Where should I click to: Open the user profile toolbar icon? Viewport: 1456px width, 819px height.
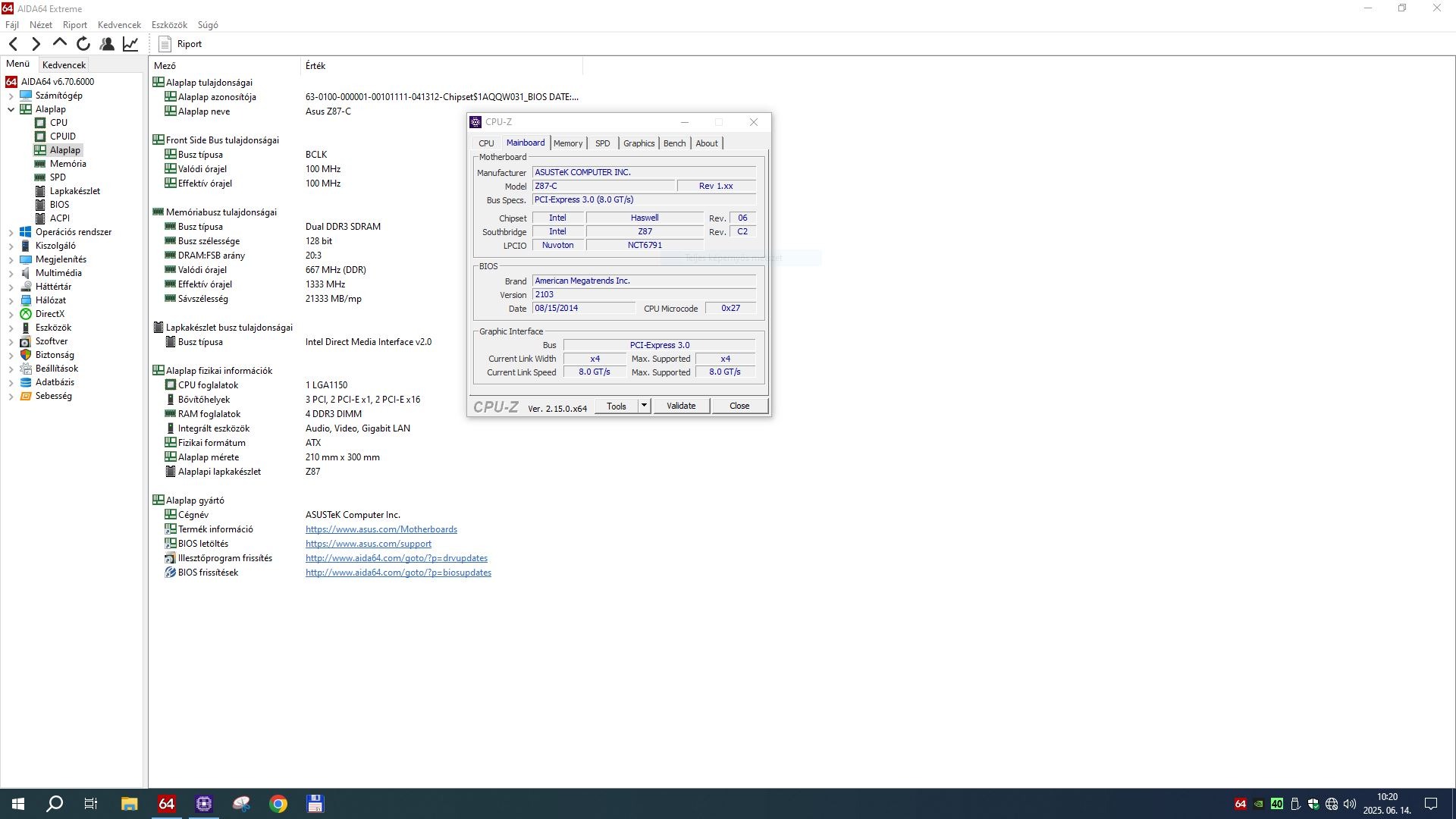tap(107, 44)
